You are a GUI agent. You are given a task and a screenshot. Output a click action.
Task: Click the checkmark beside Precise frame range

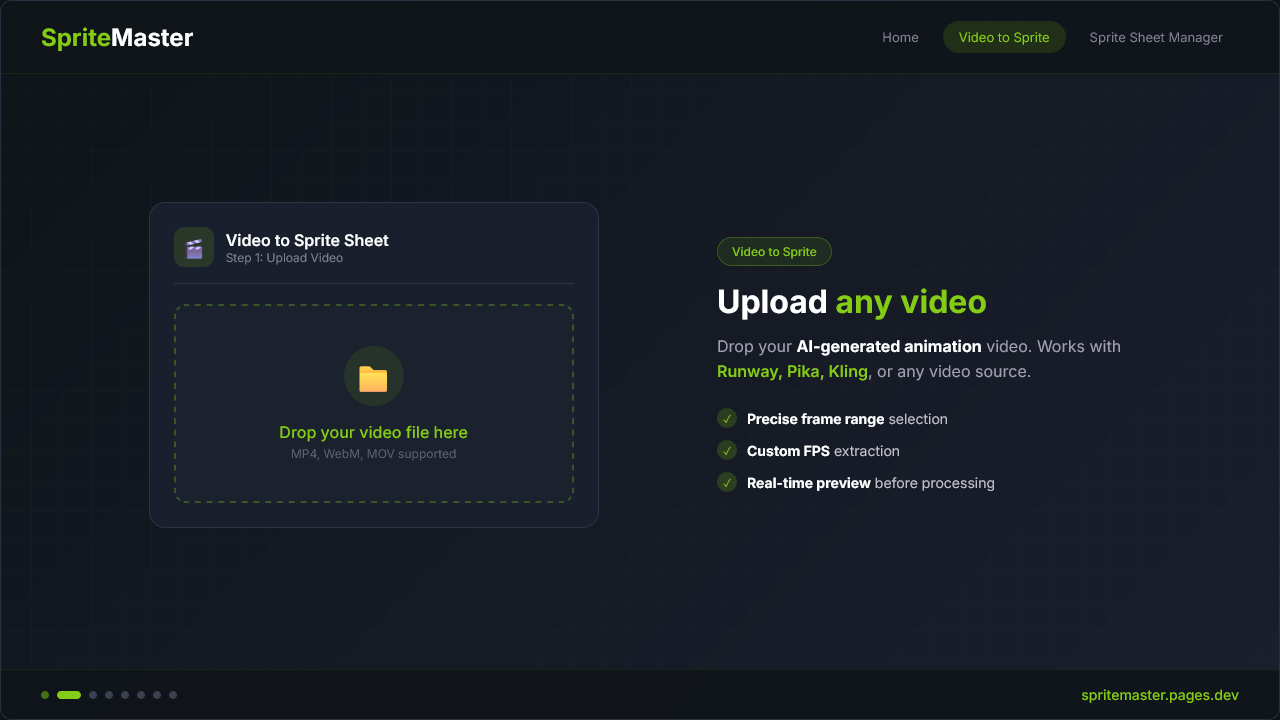727,418
